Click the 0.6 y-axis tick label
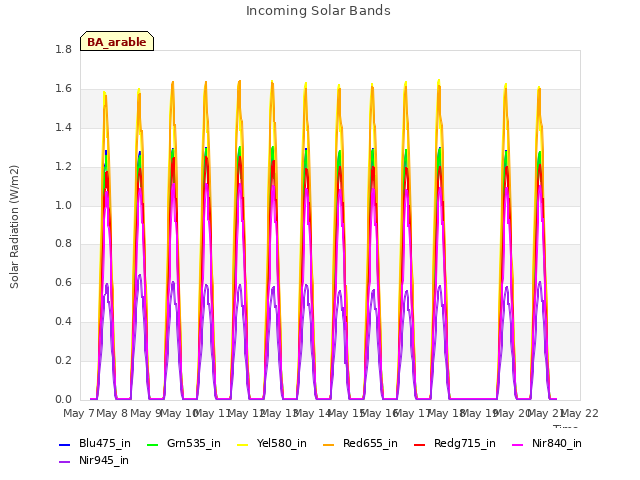The image size is (640, 480). (63, 282)
